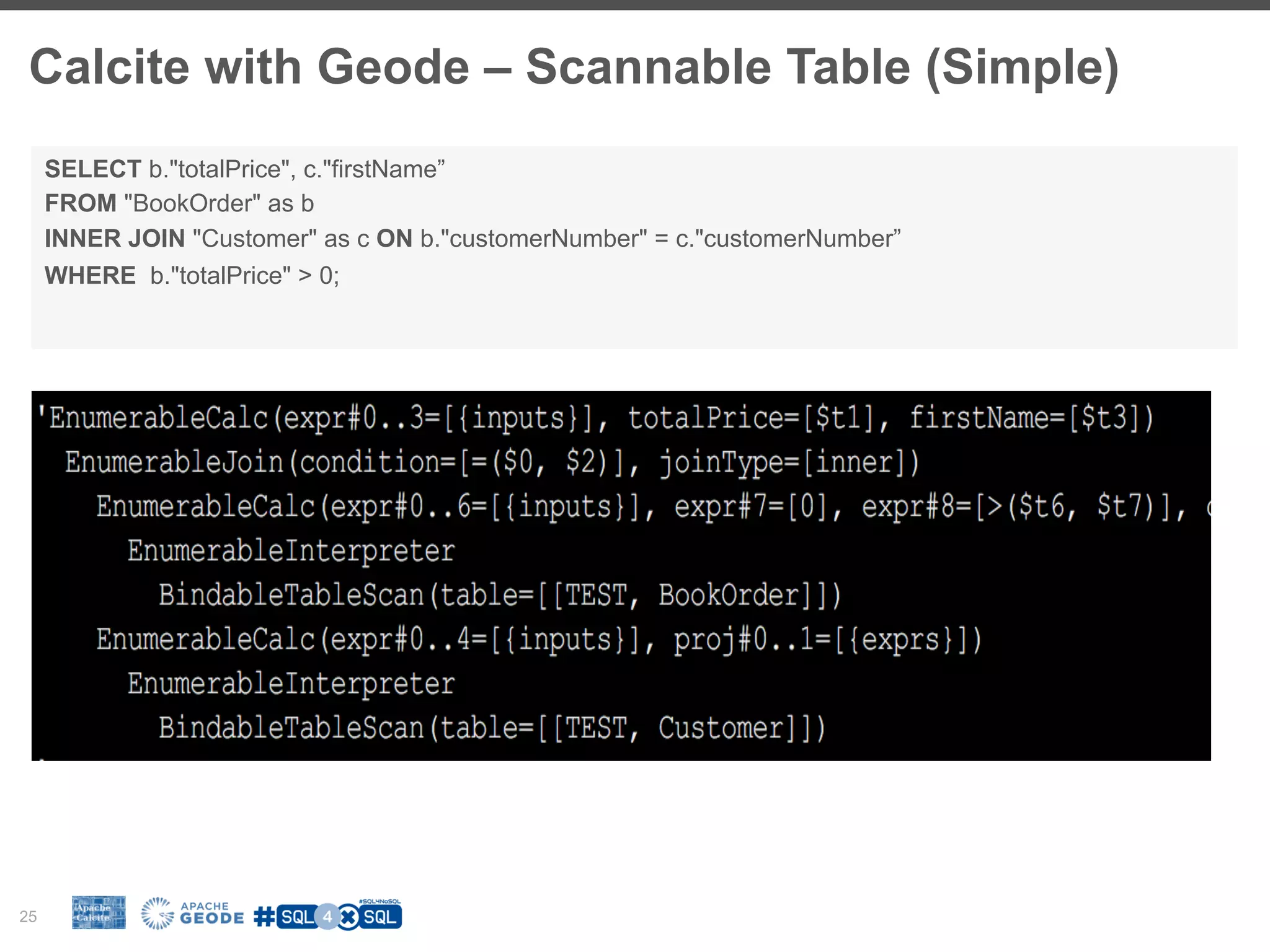
Task: Click the slide number 25
Action: (28, 916)
